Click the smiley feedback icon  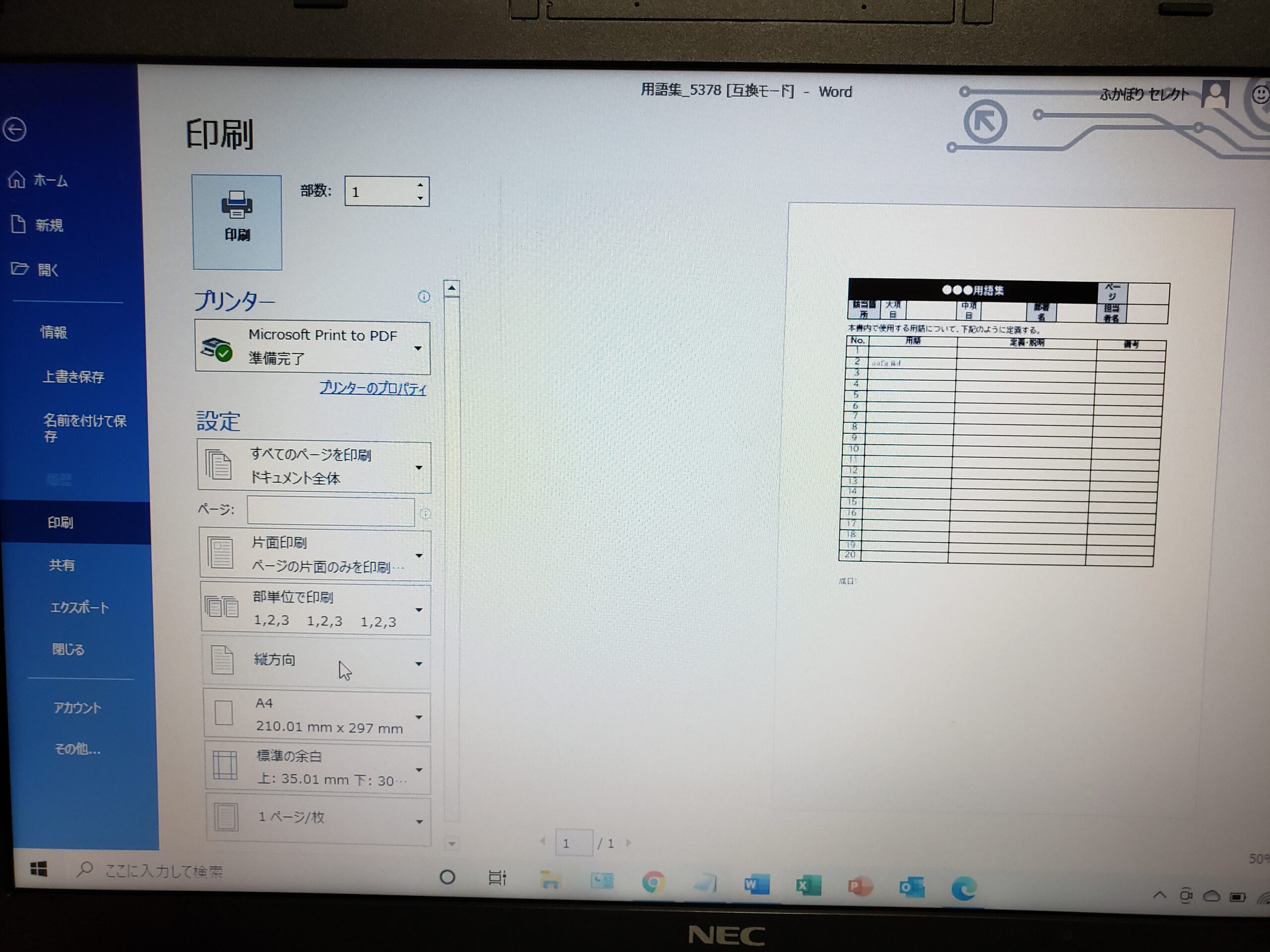click(1260, 95)
